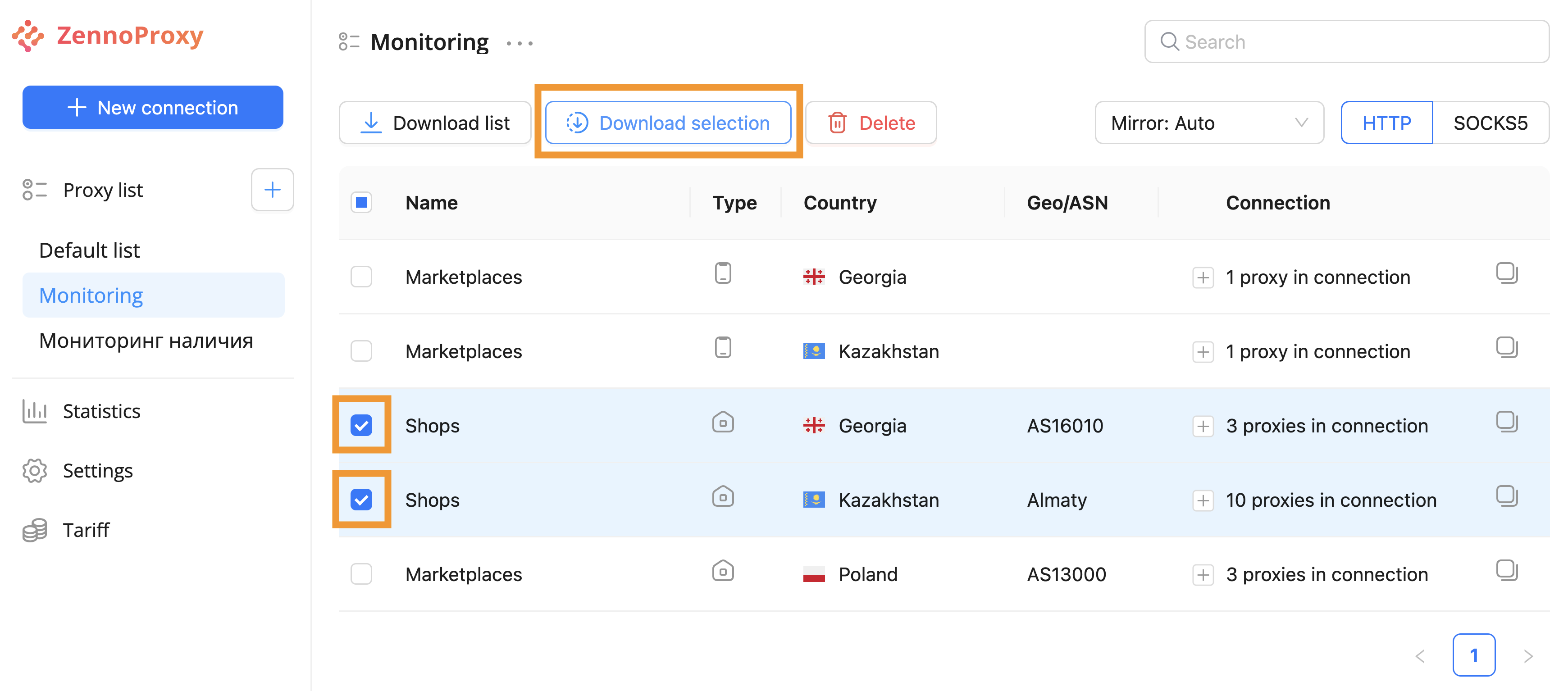Toggle the select-all header checkbox
This screenshot has height=691, width=1568.
361,202
